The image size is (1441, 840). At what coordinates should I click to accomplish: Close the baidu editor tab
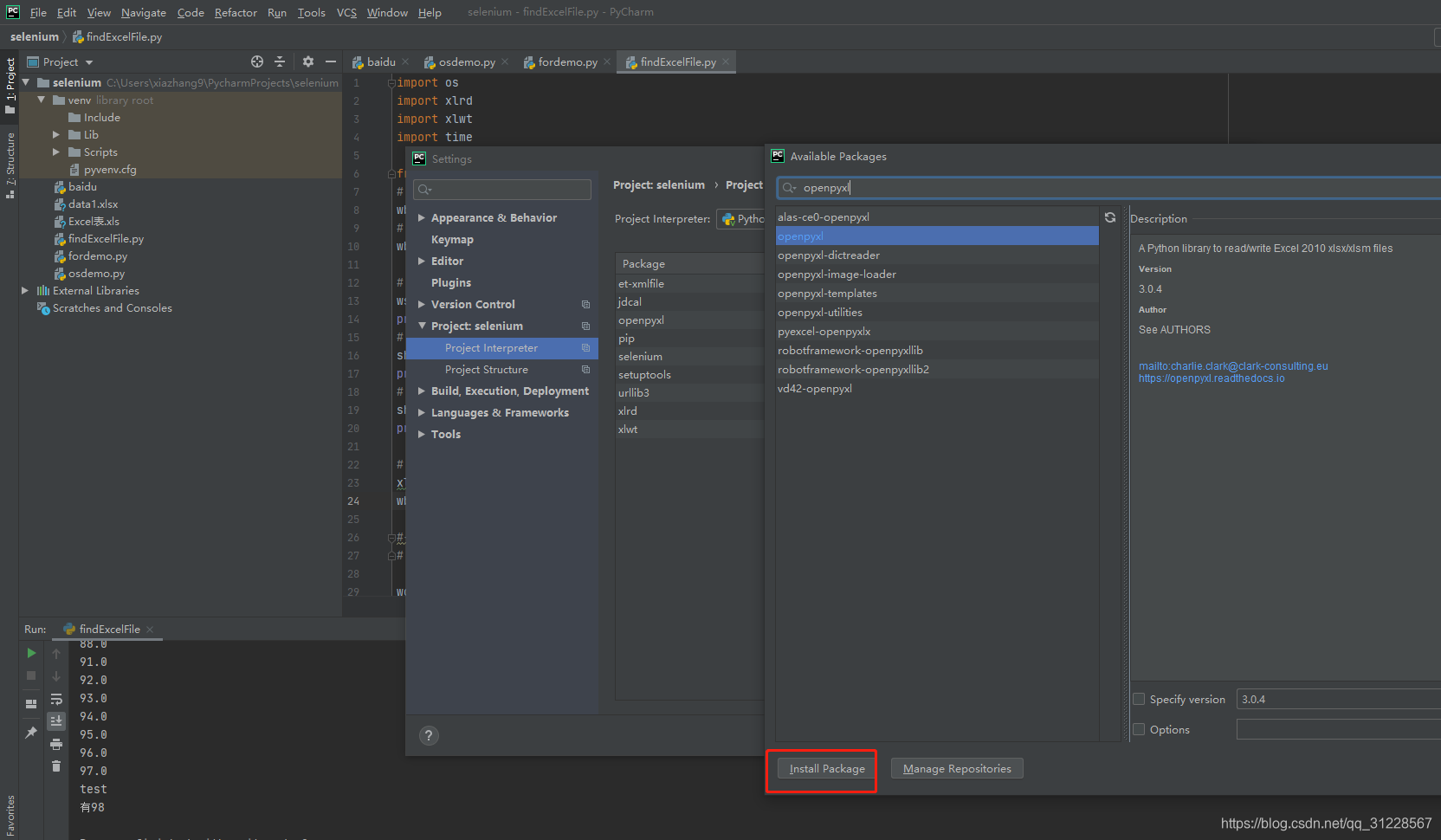(405, 61)
